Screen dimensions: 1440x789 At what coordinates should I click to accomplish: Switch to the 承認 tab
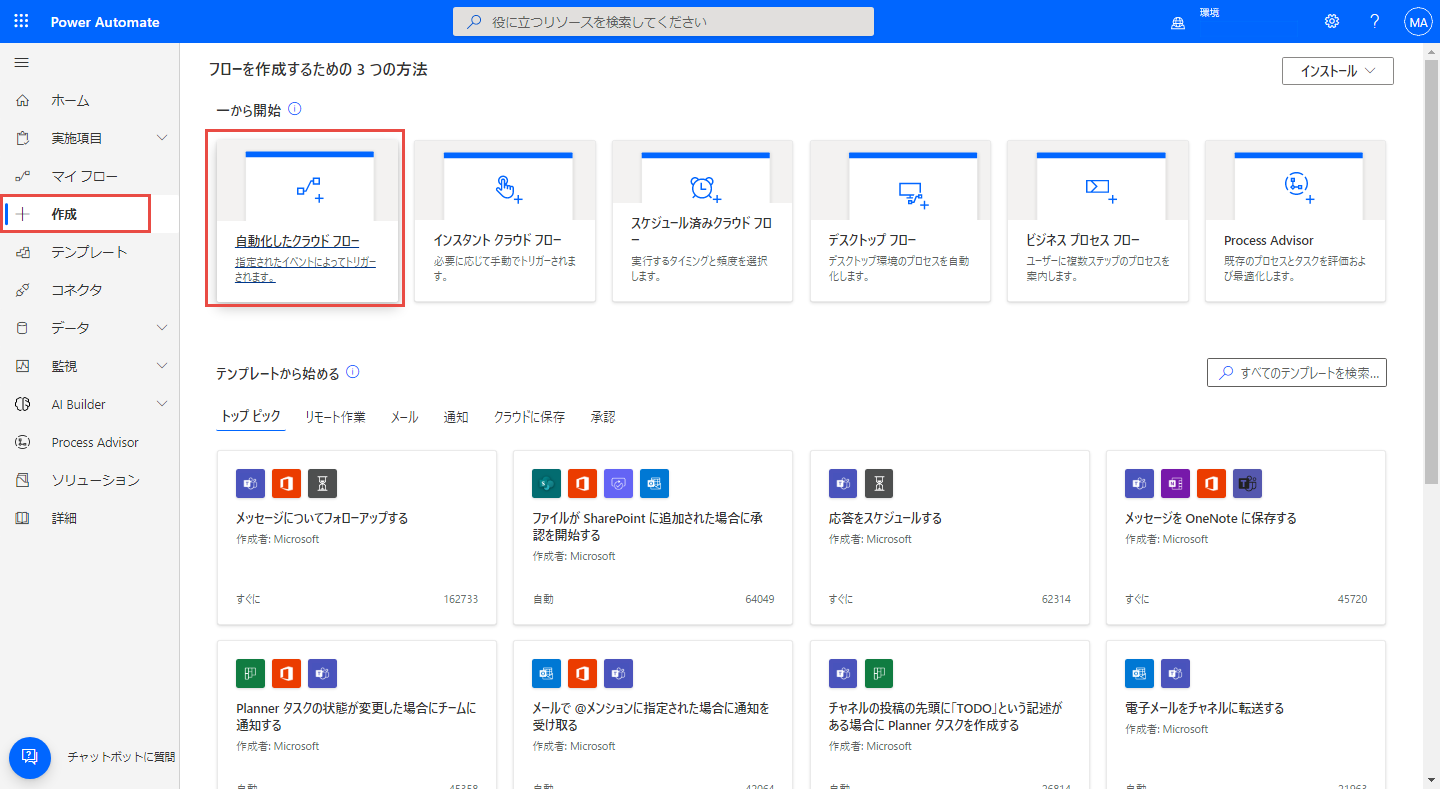point(603,417)
